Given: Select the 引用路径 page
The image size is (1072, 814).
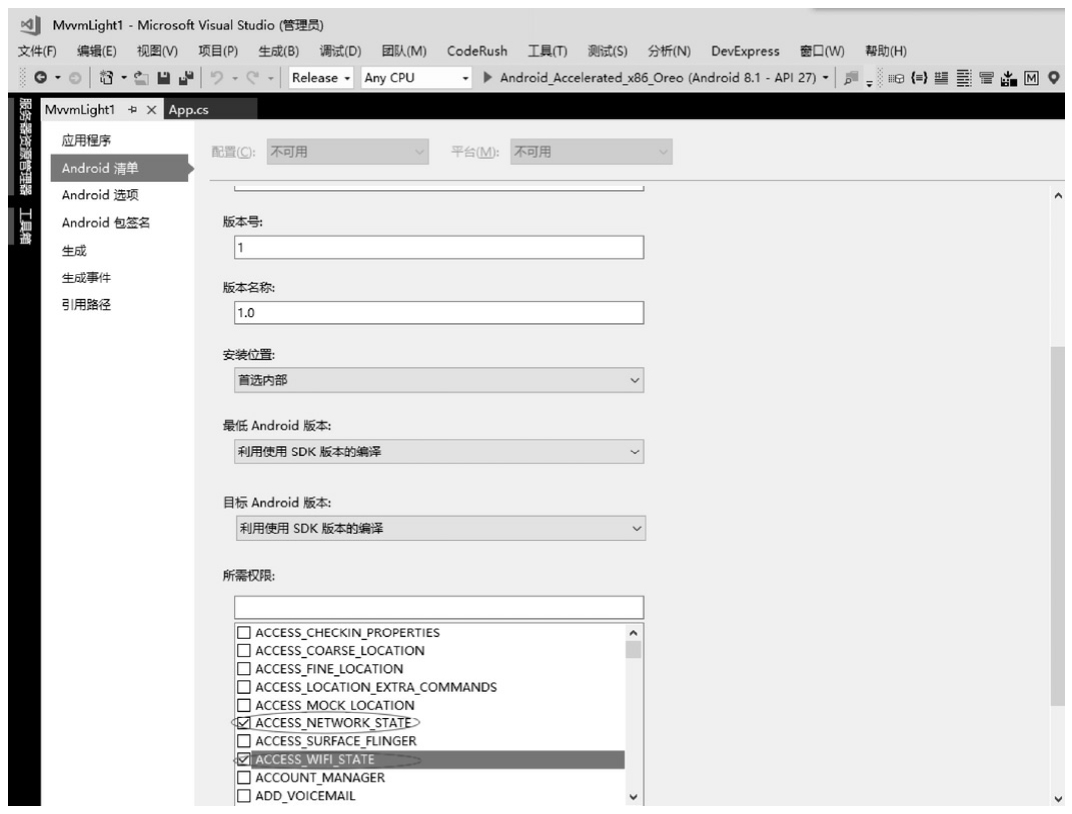Looking at the screenshot, I should (86, 304).
